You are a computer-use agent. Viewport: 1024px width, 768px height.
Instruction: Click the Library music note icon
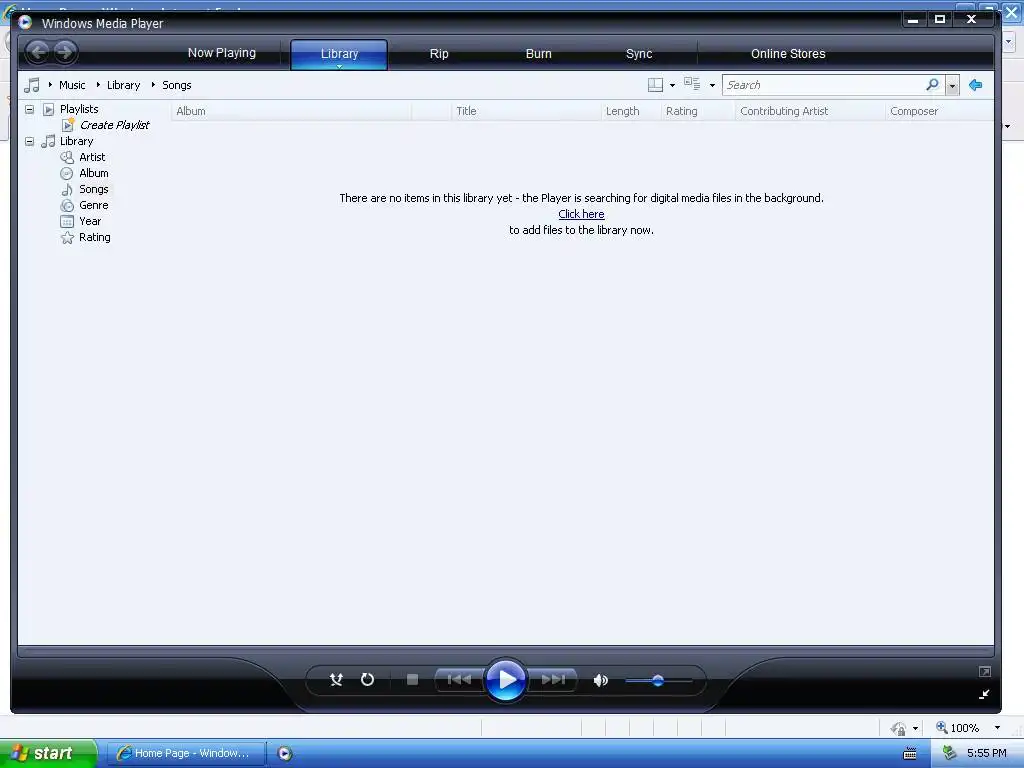click(48, 141)
